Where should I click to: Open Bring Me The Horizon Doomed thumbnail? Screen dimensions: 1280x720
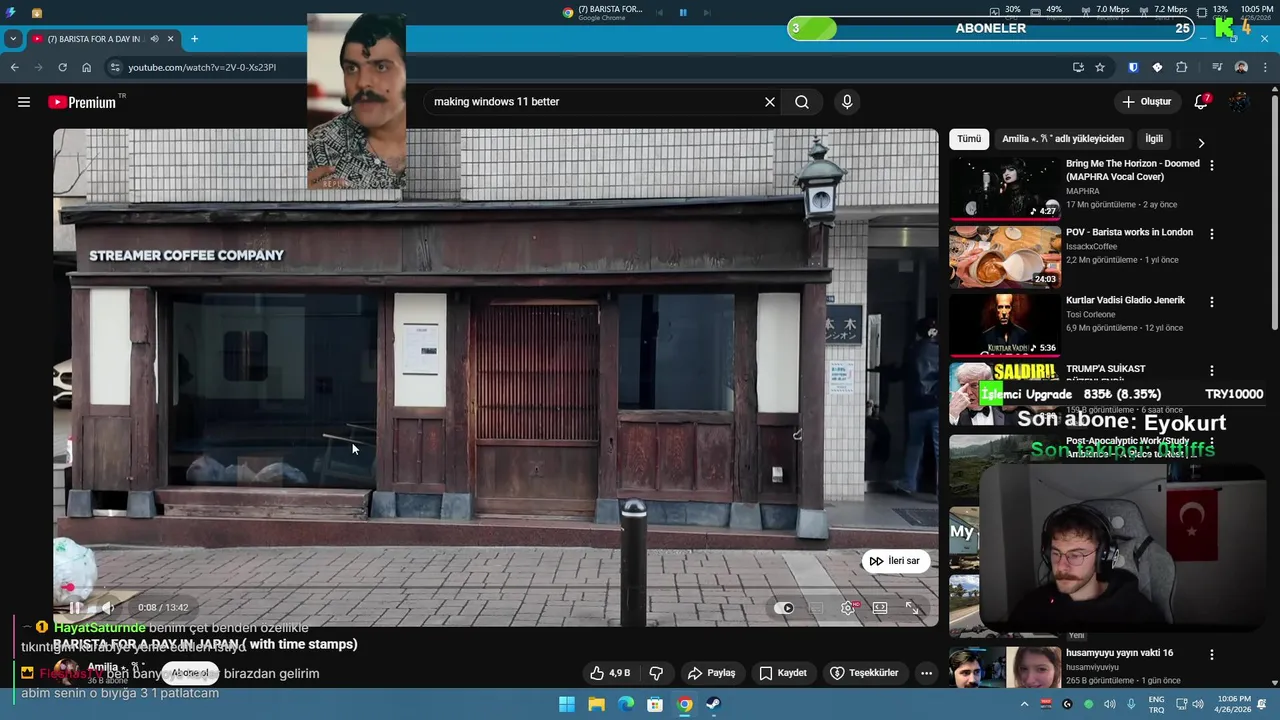pyautogui.click(x=1005, y=187)
